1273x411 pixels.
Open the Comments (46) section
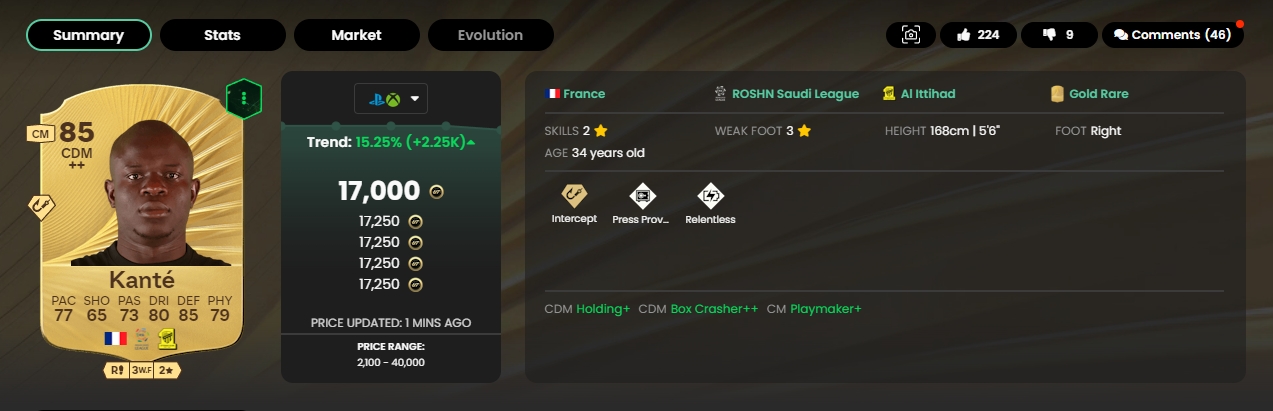click(1172, 35)
